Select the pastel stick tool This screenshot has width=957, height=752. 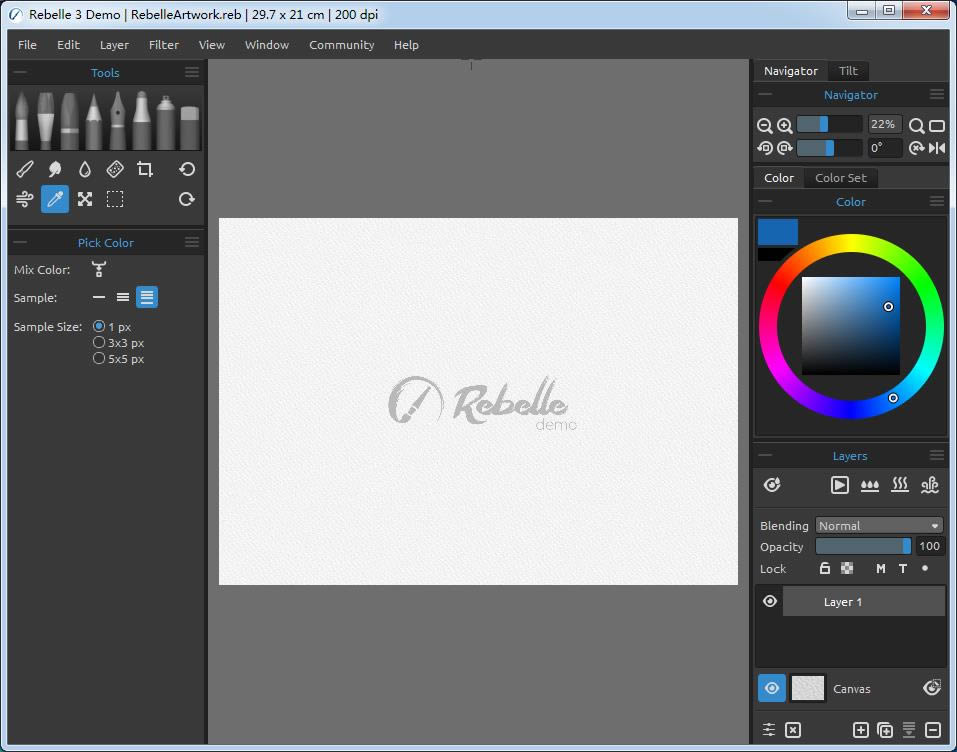tap(69, 120)
